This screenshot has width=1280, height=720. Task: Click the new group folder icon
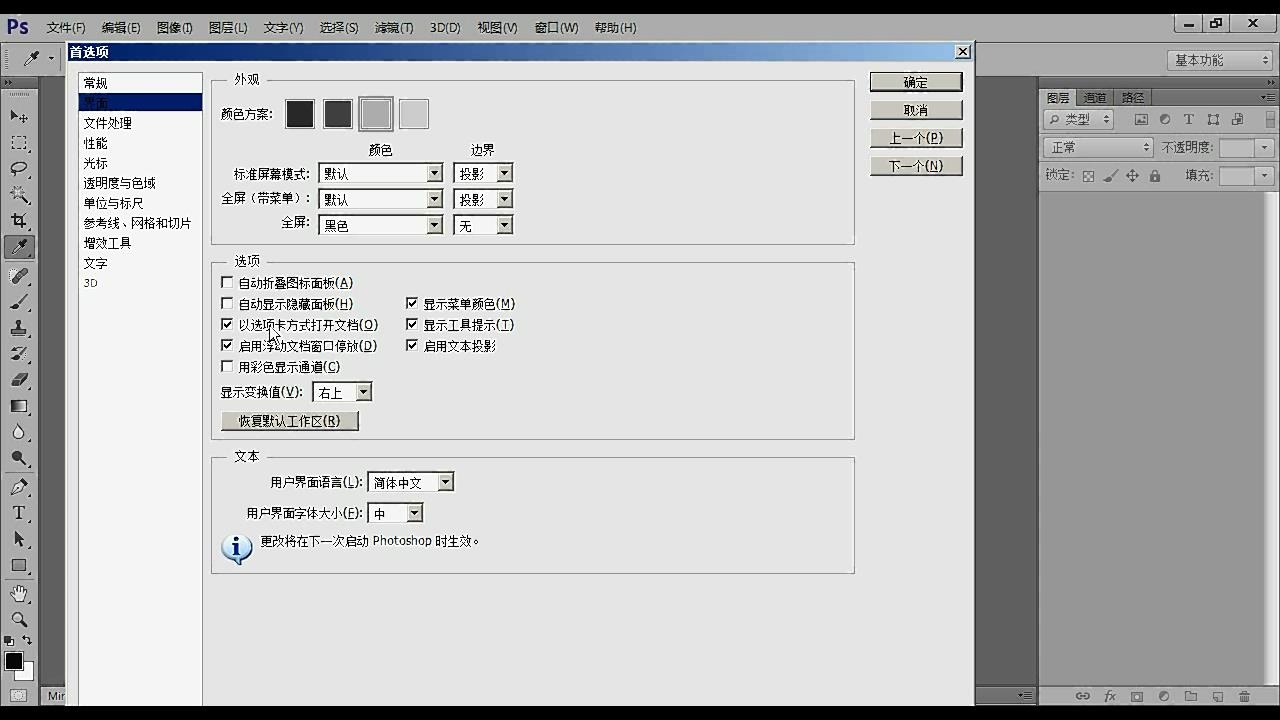(1191, 696)
